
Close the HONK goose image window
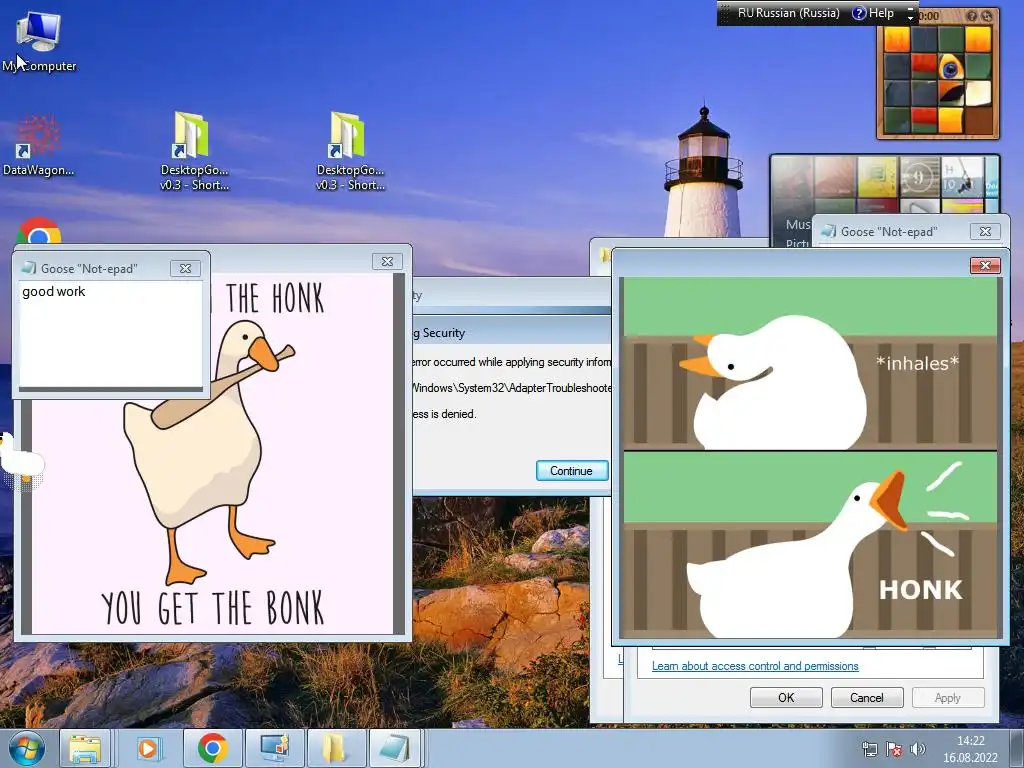click(985, 265)
